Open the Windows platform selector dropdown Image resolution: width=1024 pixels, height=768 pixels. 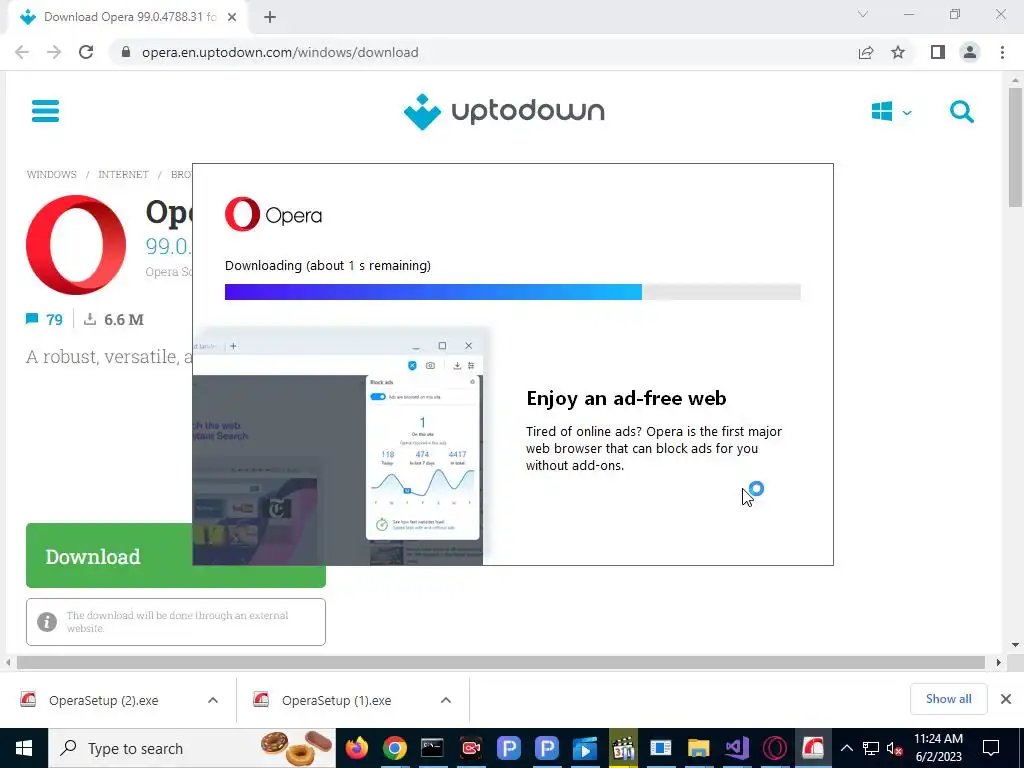[x=891, y=112]
